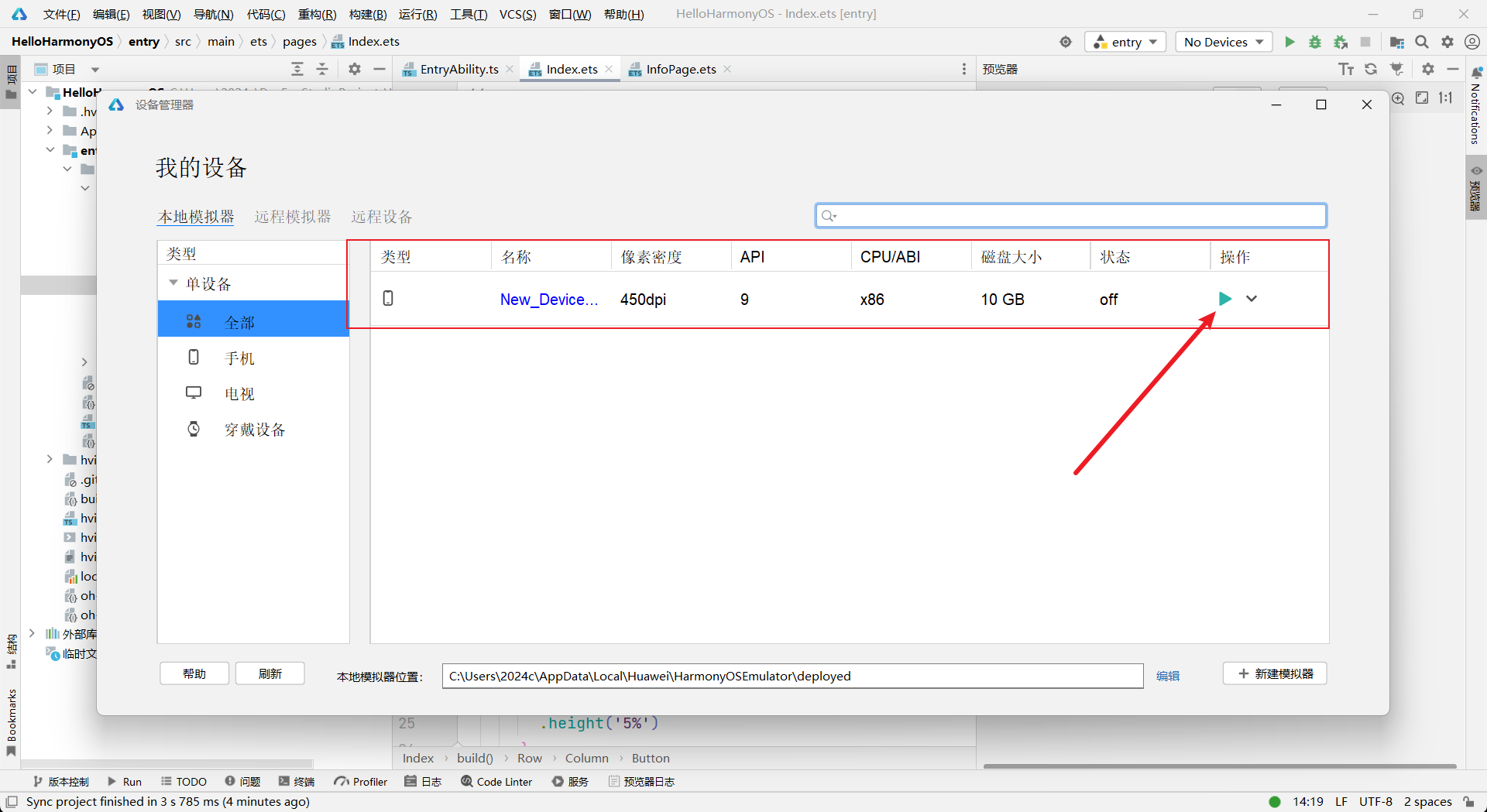Click the UTF-8 encoding status indicator

(x=1375, y=802)
